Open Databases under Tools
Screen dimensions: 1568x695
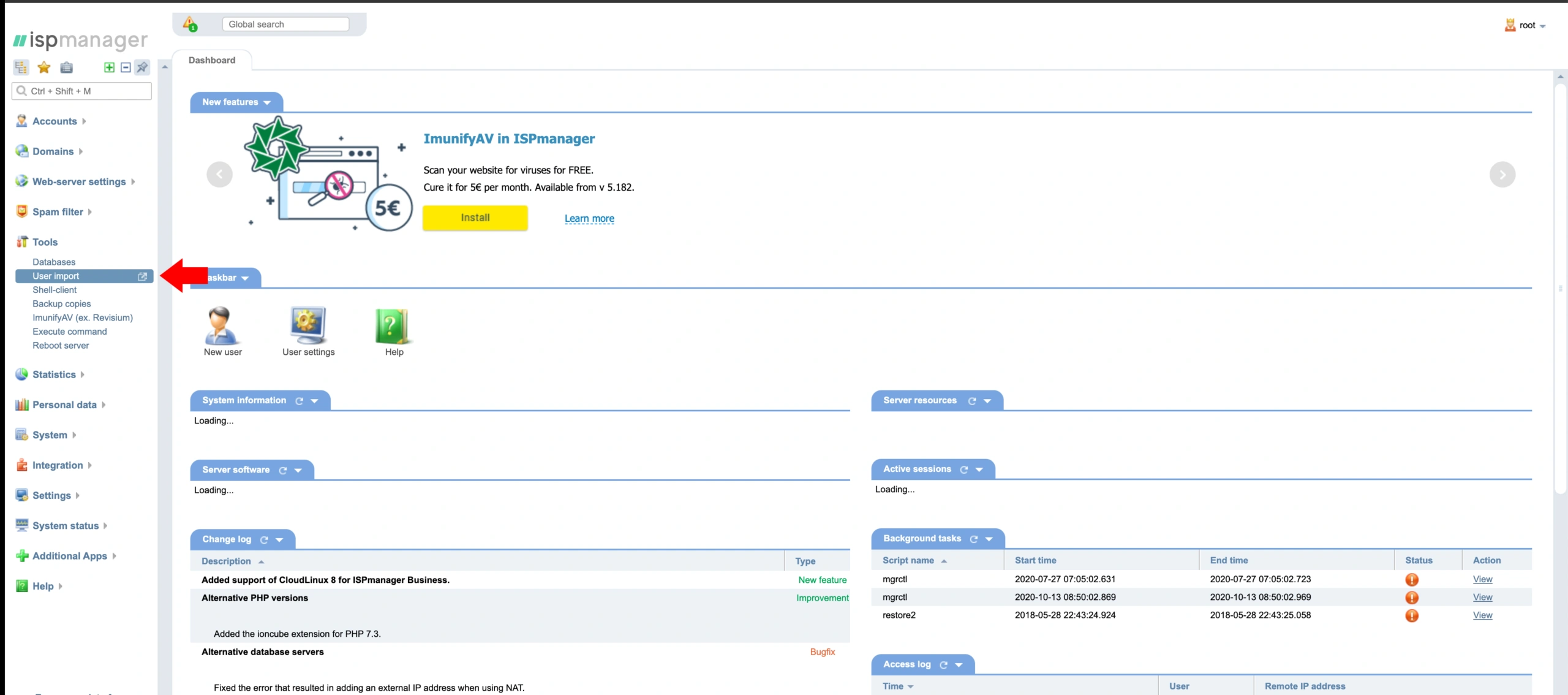pyautogui.click(x=54, y=262)
